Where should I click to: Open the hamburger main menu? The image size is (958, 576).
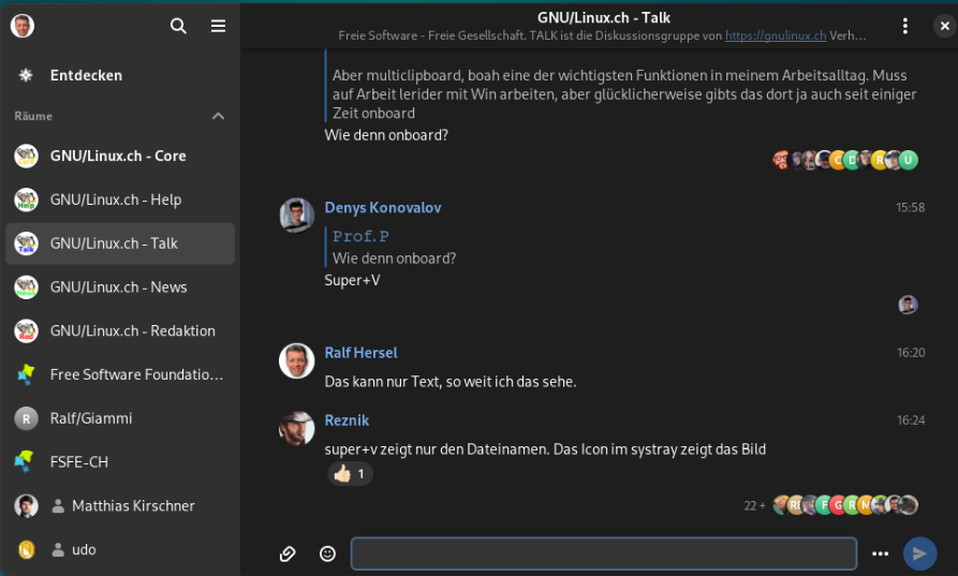point(218,26)
